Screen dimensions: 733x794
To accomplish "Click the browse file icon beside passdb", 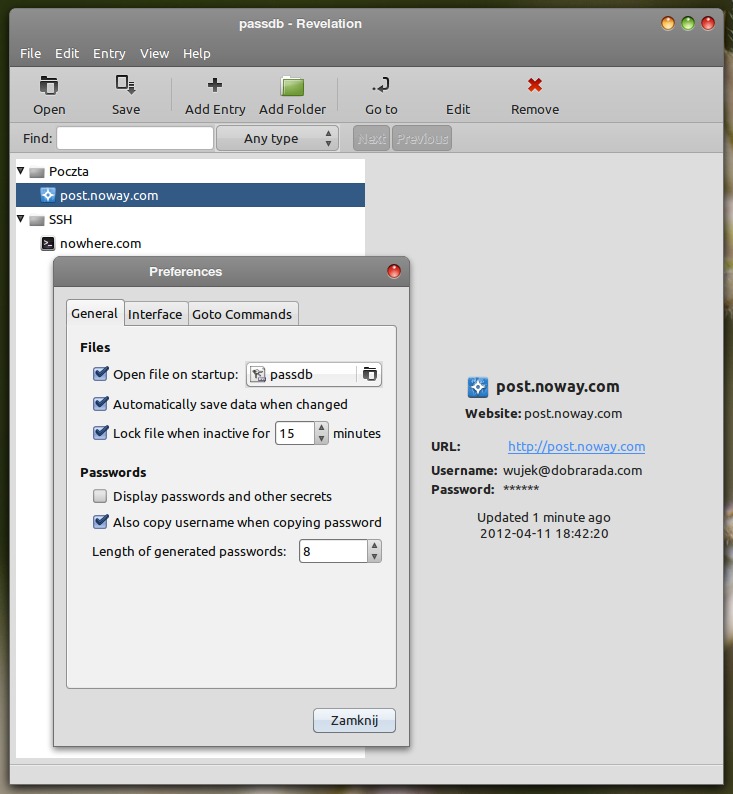I will [370, 374].
